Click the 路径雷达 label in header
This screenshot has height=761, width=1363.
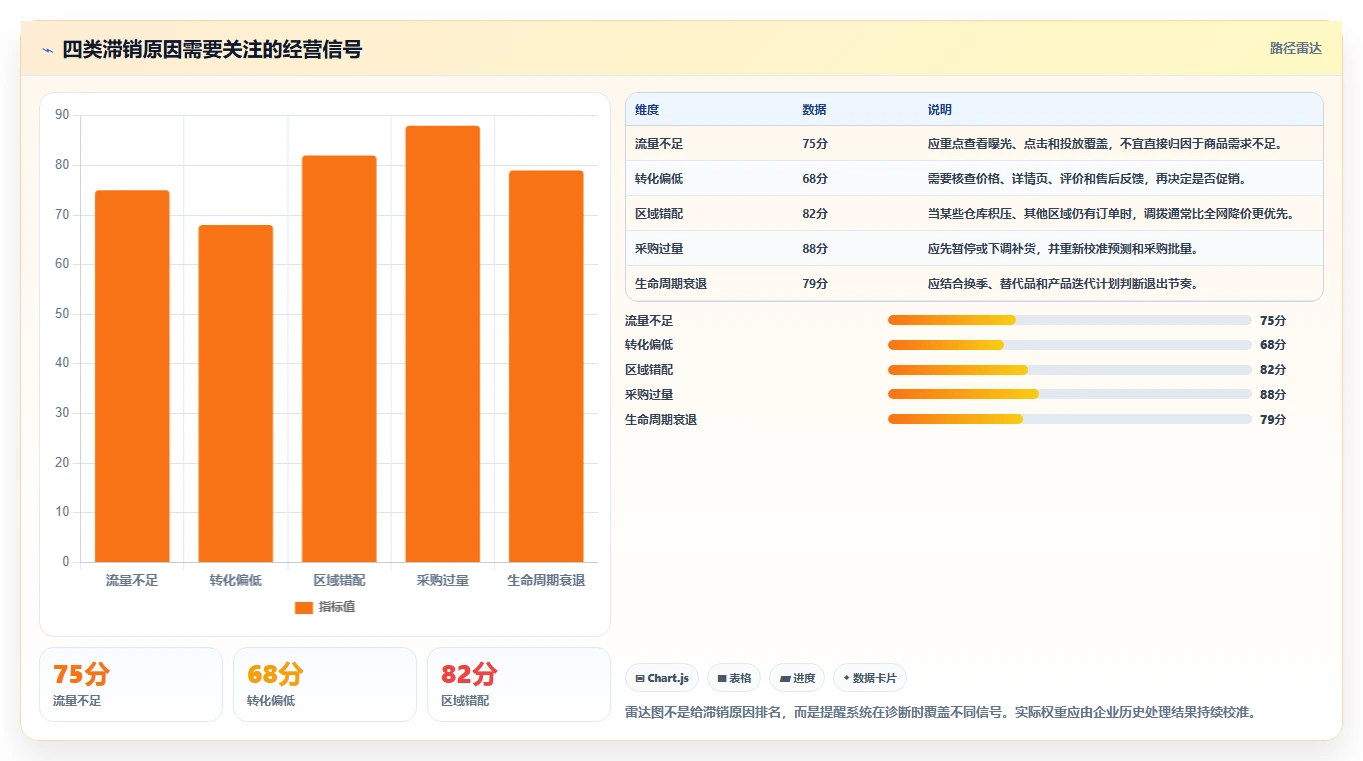point(1295,48)
